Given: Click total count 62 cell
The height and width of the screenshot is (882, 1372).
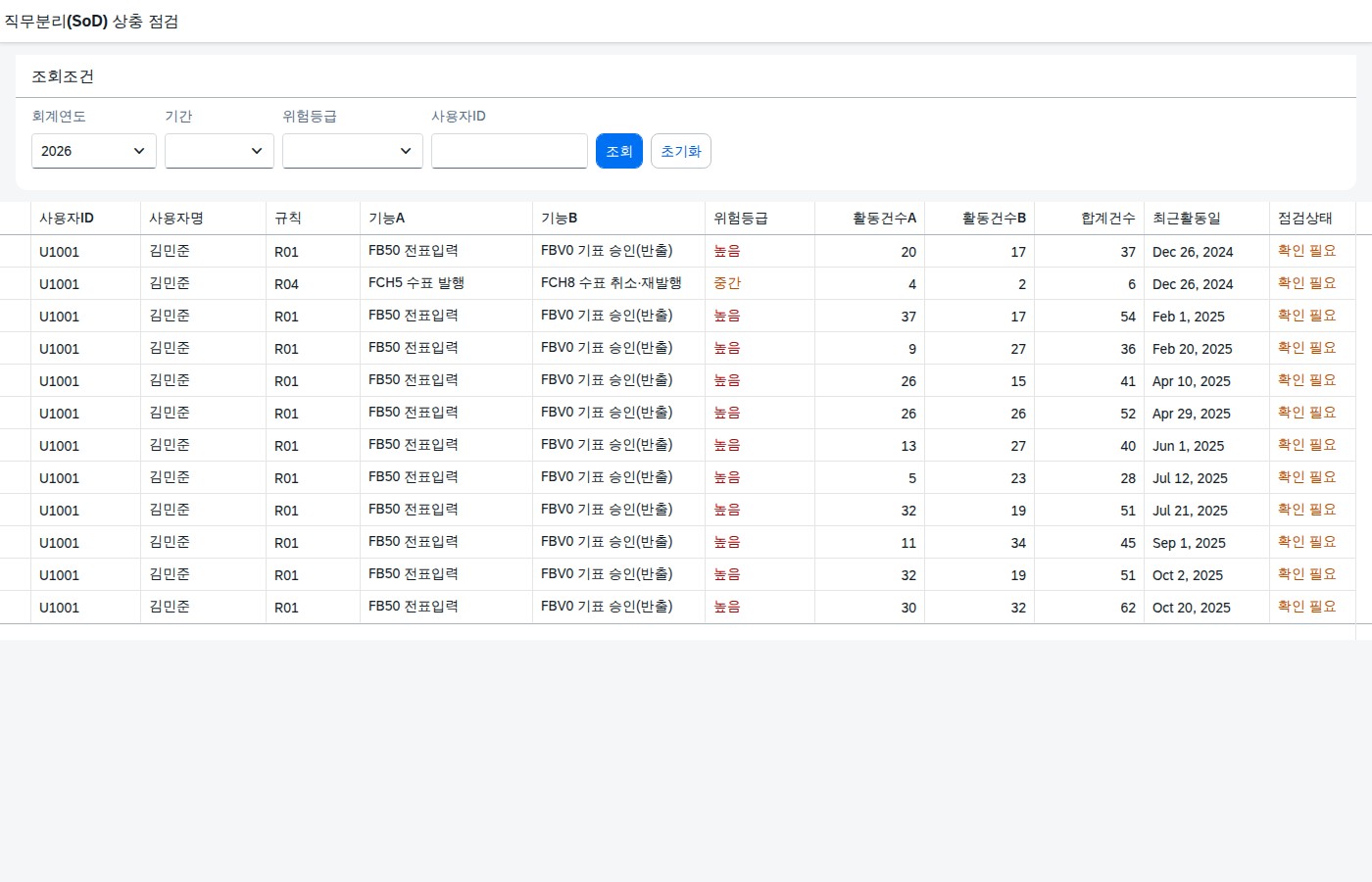Looking at the screenshot, I should pos(1090,608).
